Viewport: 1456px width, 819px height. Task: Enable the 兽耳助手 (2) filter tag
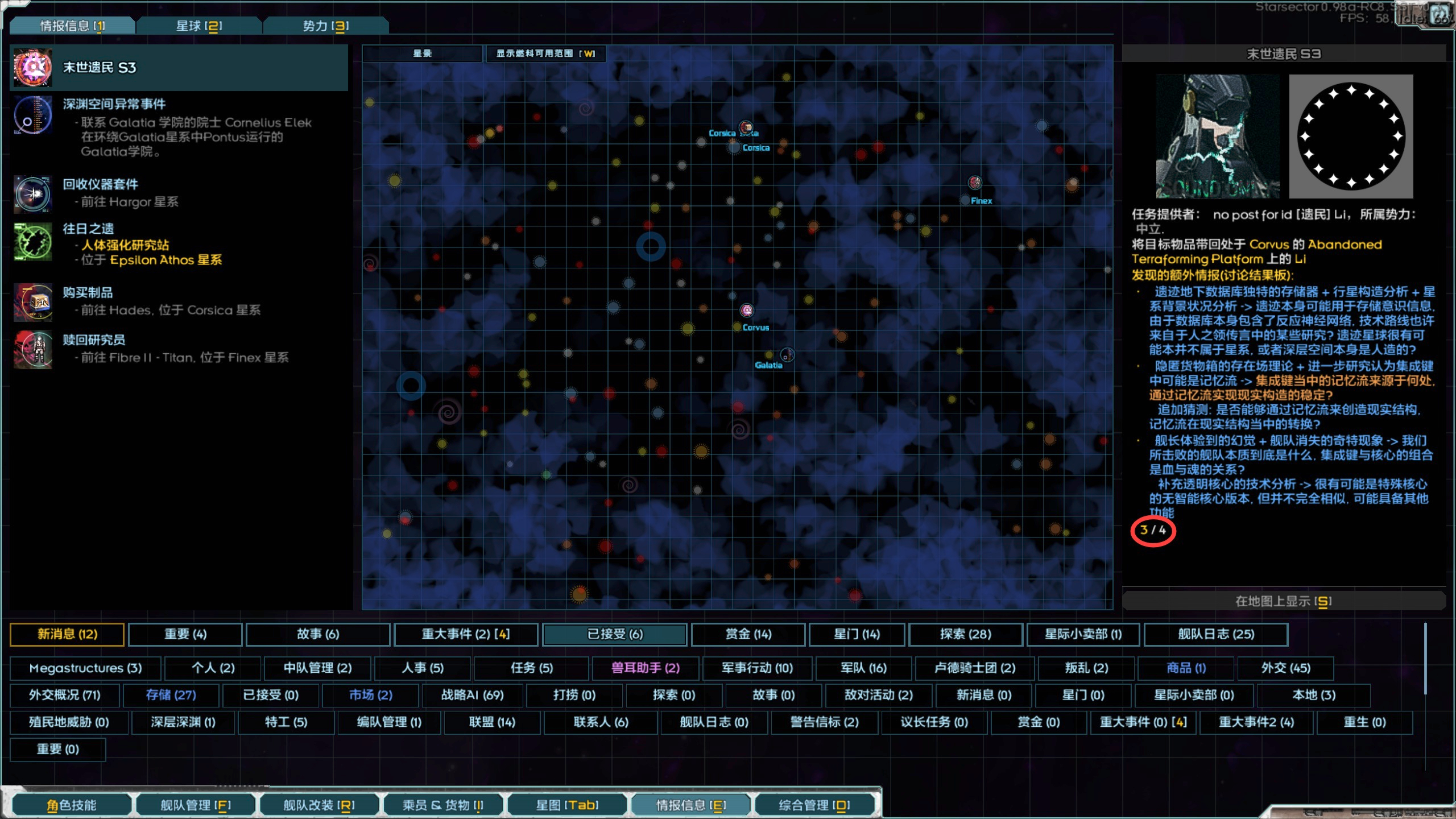click(645, 668)
